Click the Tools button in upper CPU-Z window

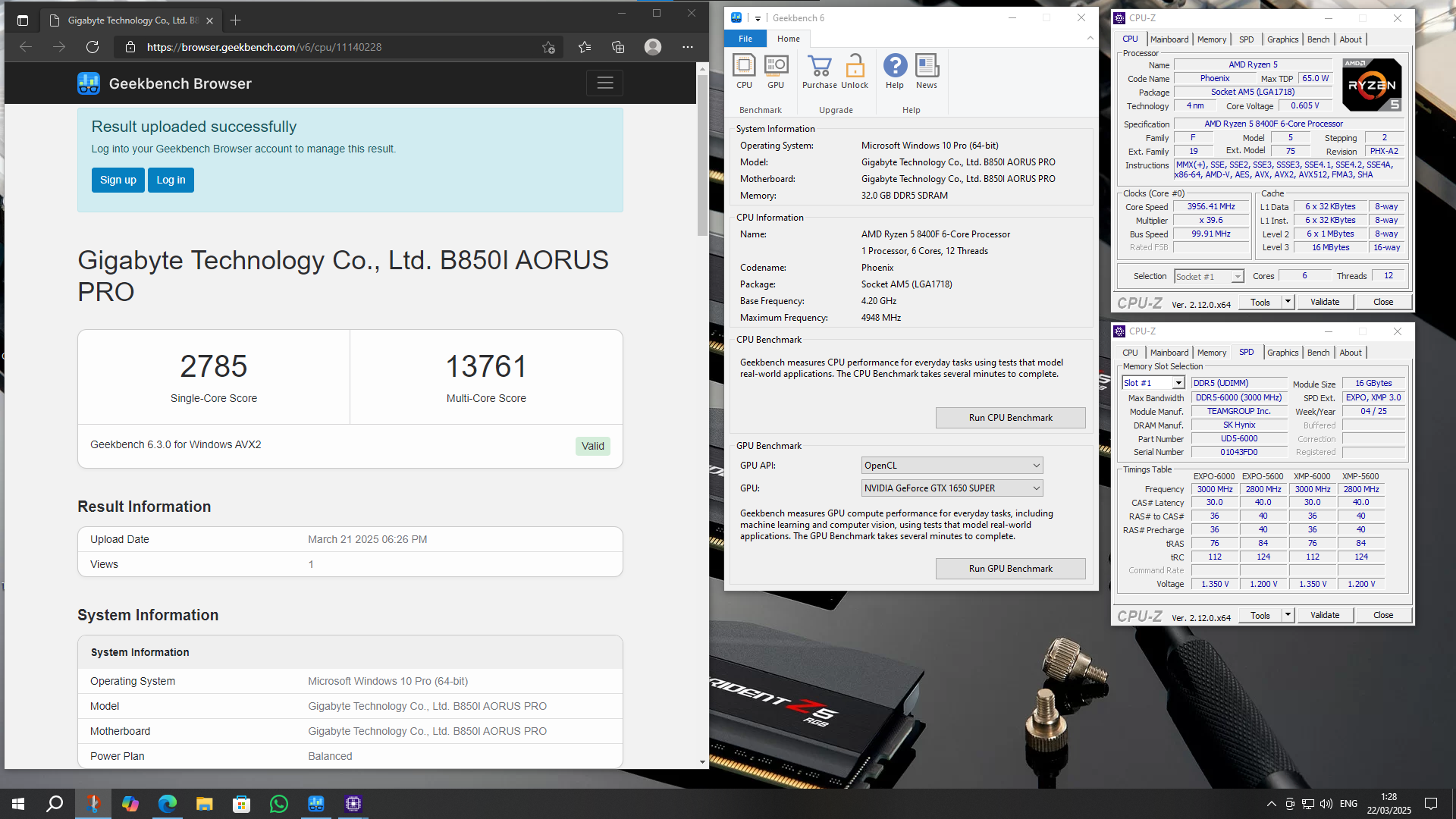click(x=1260, y=302)
